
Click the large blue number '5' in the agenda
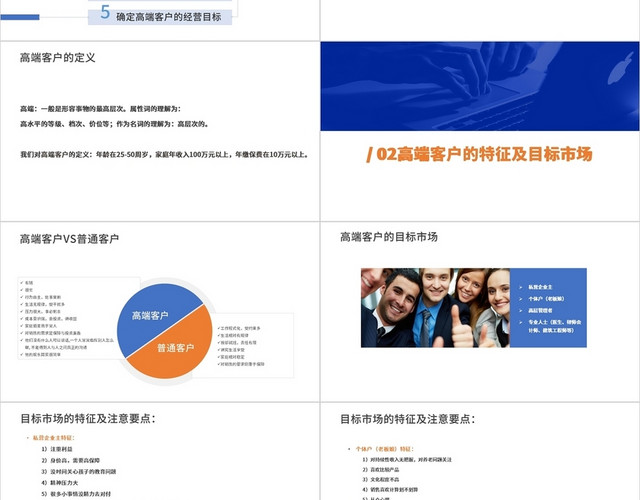pyautogui.click(x=105, y=12)
